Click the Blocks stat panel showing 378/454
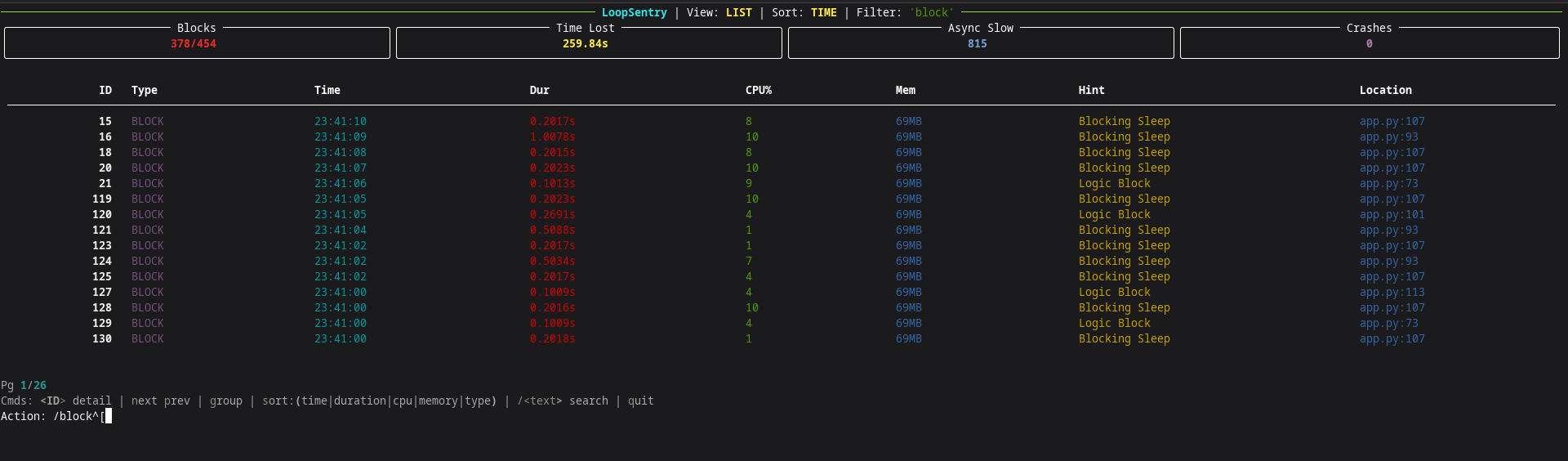1568x461 pixels. tap(197, 43)
